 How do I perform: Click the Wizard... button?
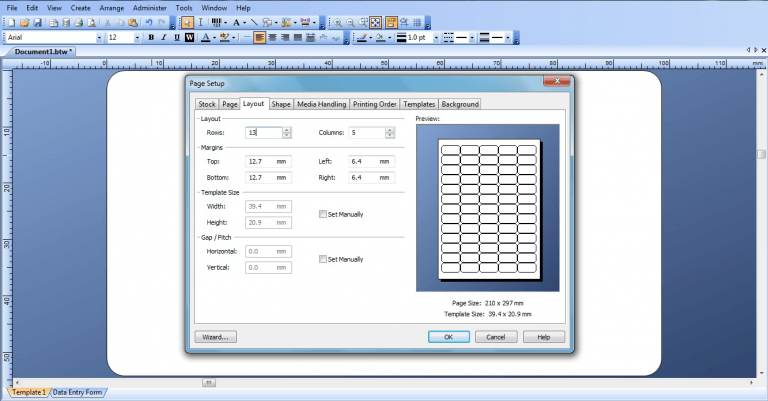point(216,337)
